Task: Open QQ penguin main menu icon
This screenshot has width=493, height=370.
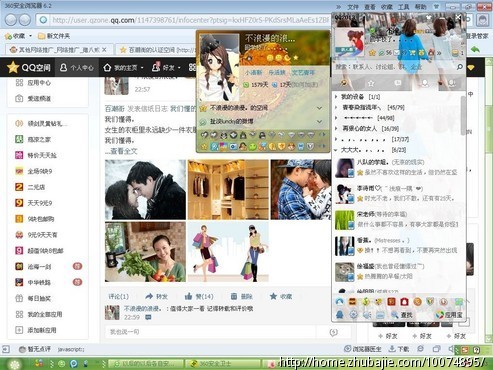Action: tap(339, 314)
